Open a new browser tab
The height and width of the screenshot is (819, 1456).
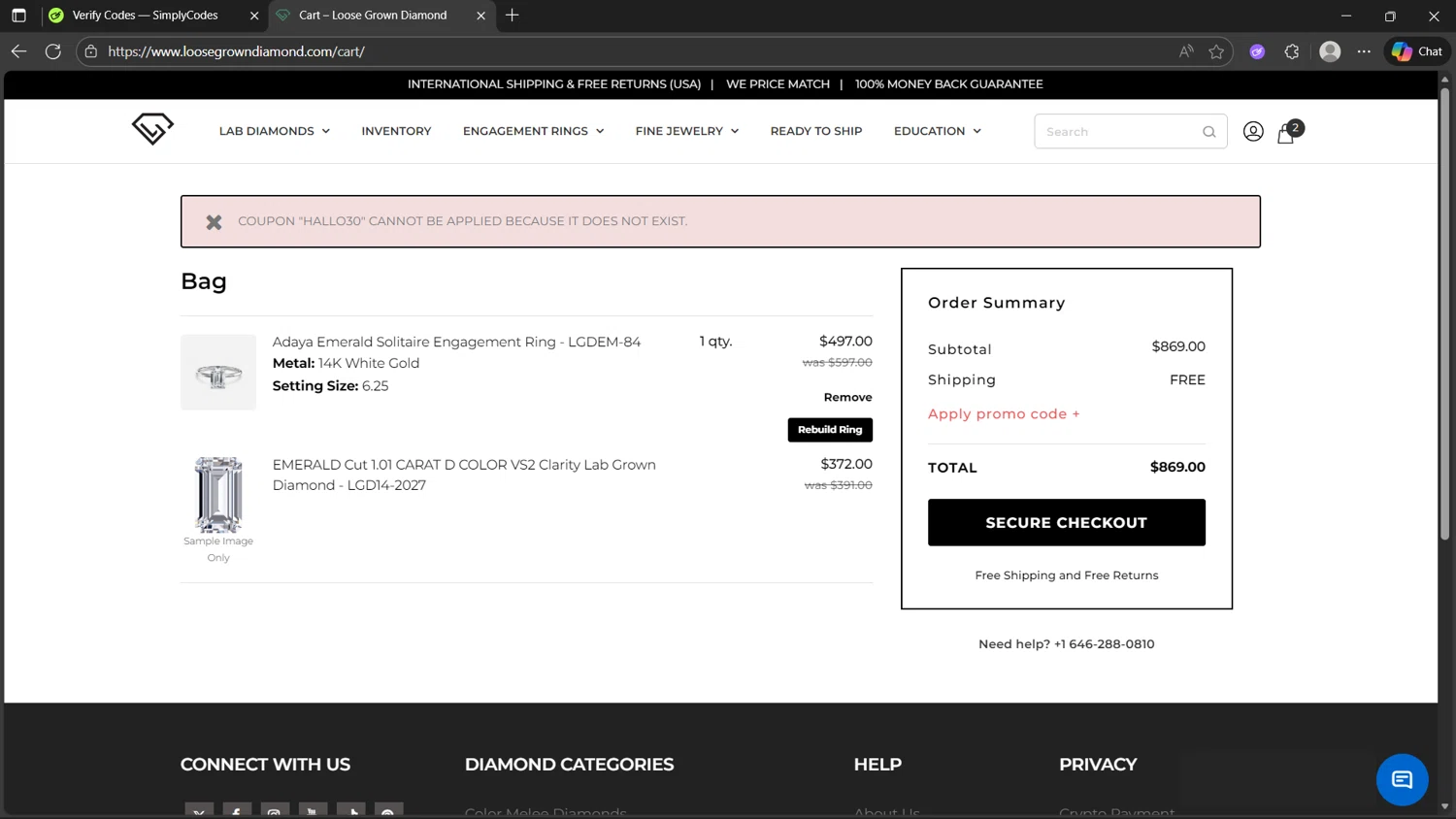[x=513, y=15]
